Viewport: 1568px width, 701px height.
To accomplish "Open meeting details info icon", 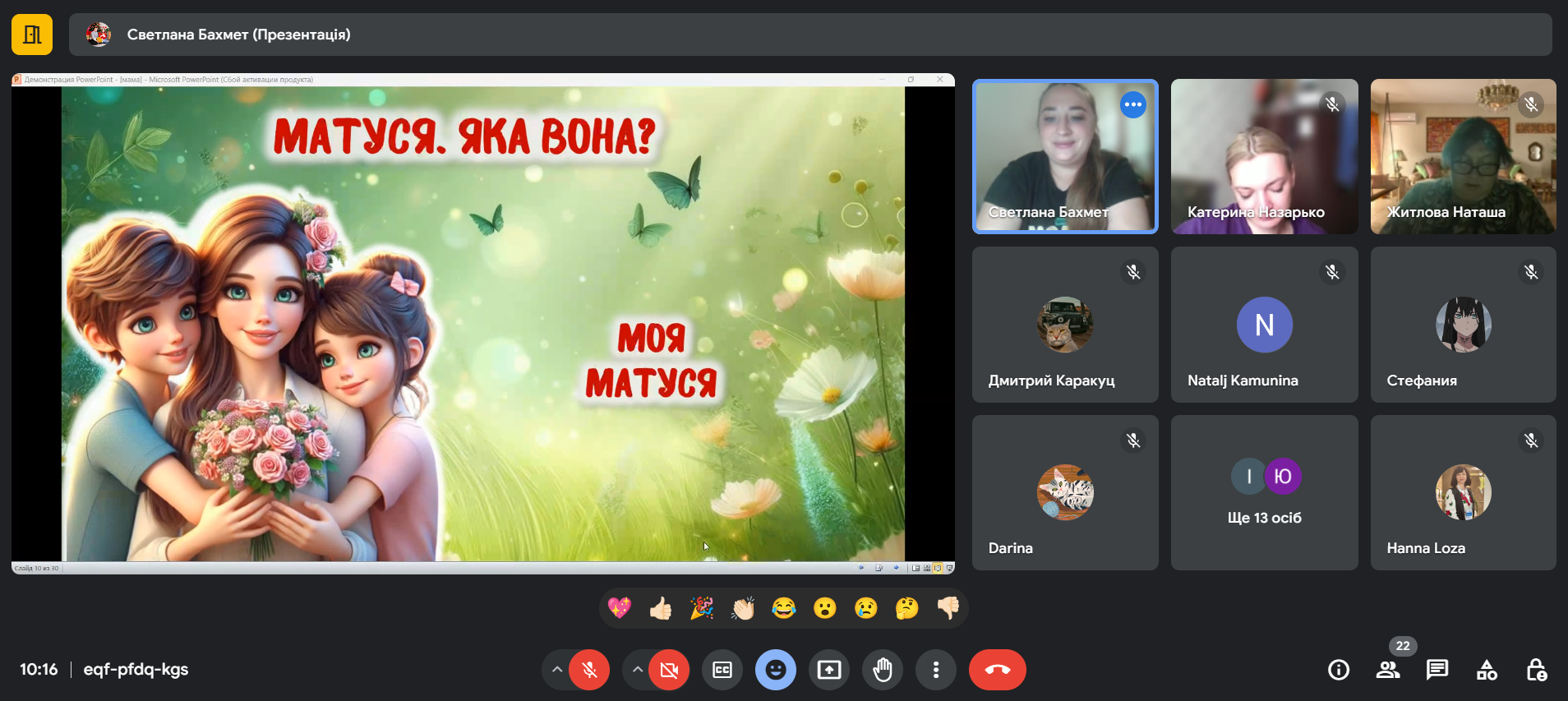I will click(x=1339, y=670).
